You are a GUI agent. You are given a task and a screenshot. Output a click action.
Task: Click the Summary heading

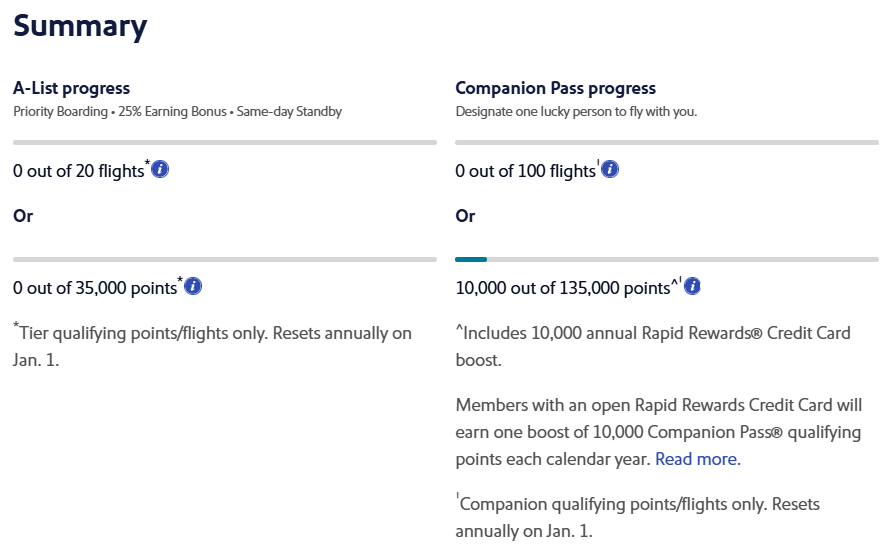pyautogui.click(x=80, y=27)
